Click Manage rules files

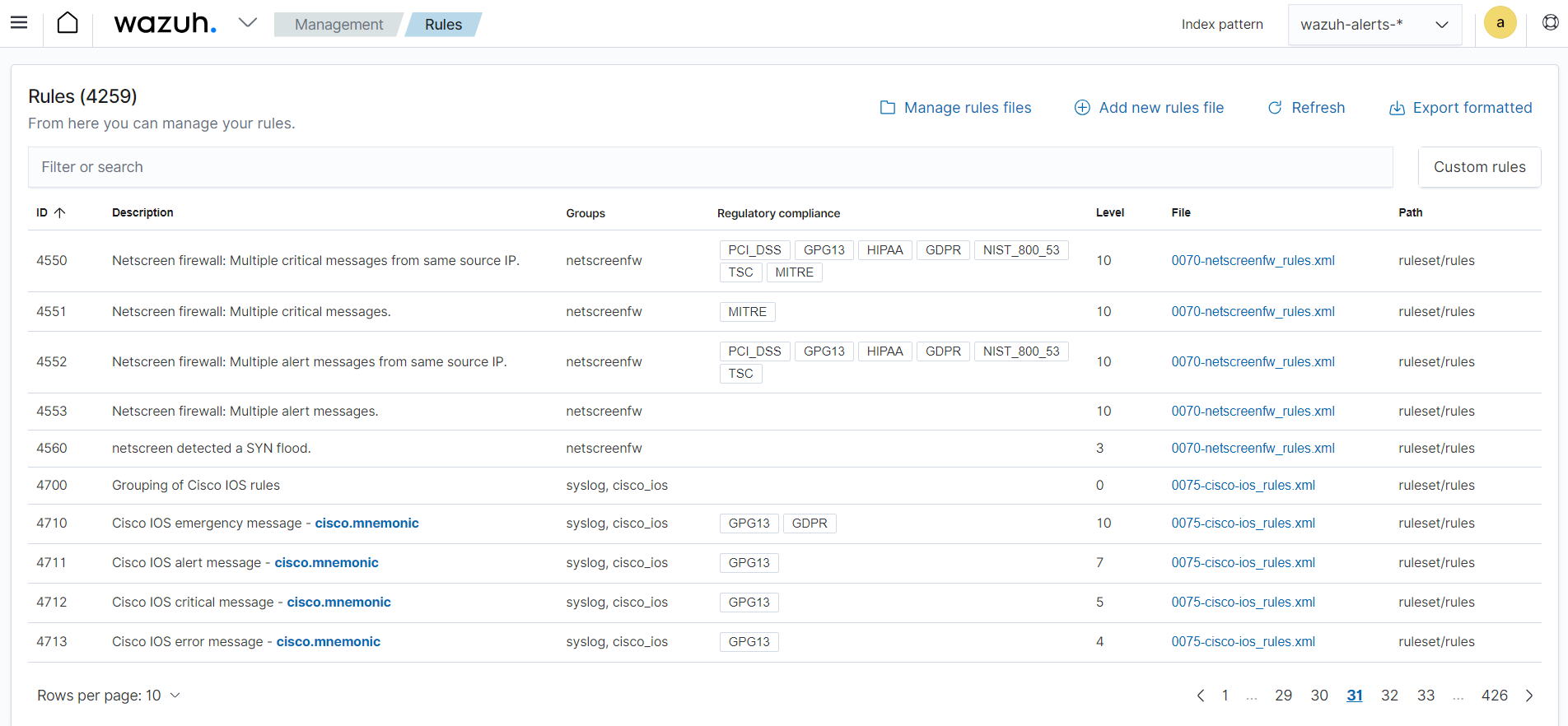click(x=955, y=108)
